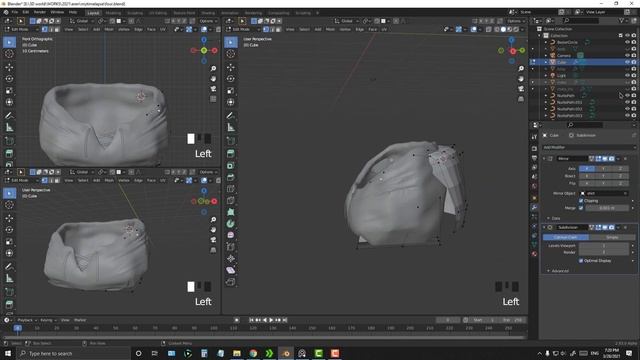The width and height of the screenshot is (640, 360).
Task: Toggle Mirror Axis X button
Action: pyautogui.click(x=587, y=169)
